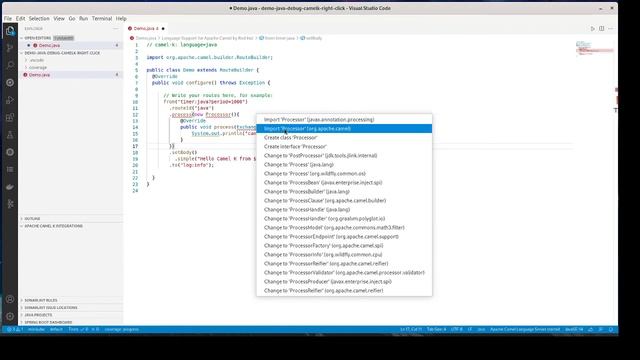The image size is (640, 360).
Task: Click the editor minimap preview
Action: pos(595,49)
